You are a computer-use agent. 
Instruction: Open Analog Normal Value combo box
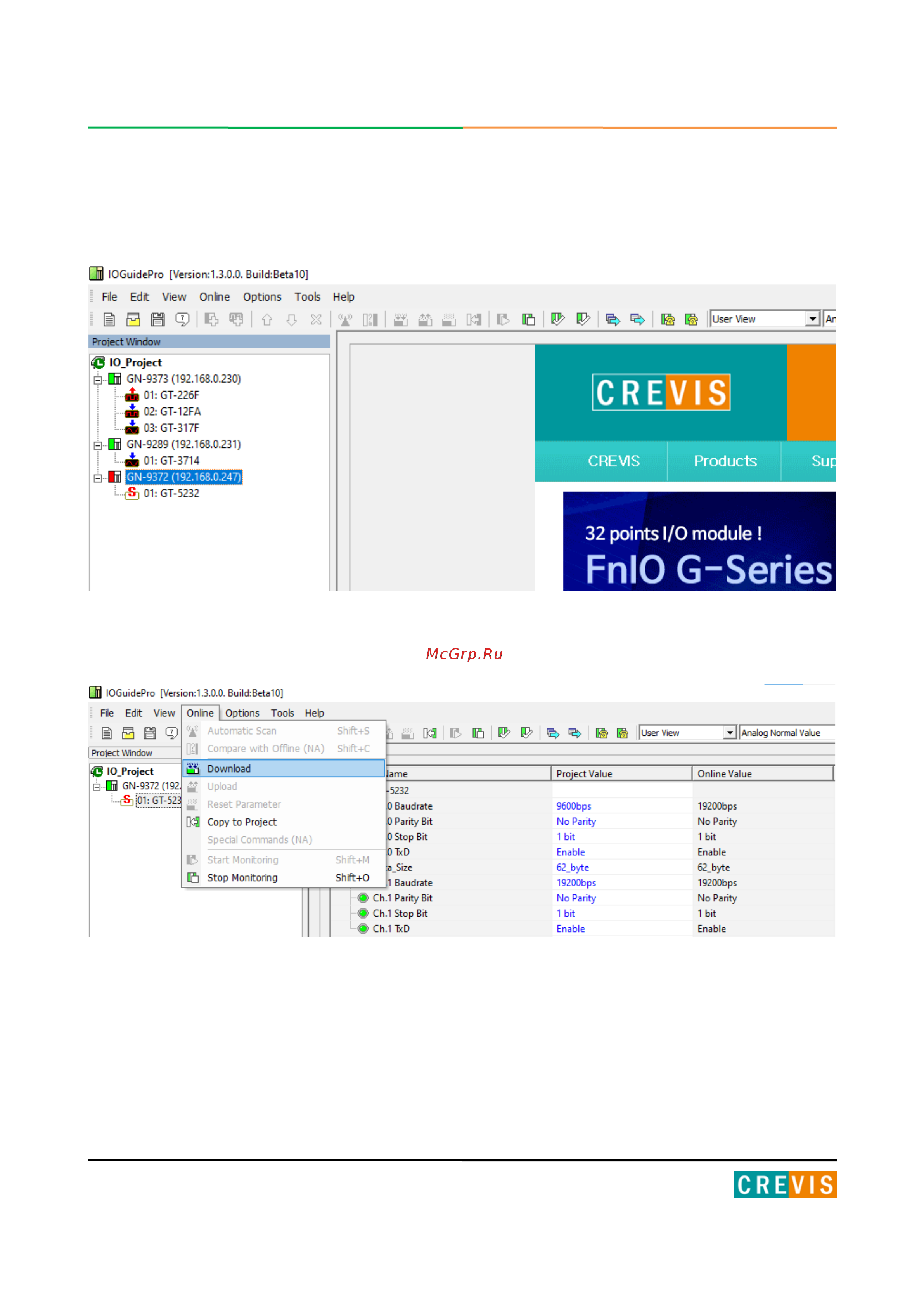tap(787, 733)
